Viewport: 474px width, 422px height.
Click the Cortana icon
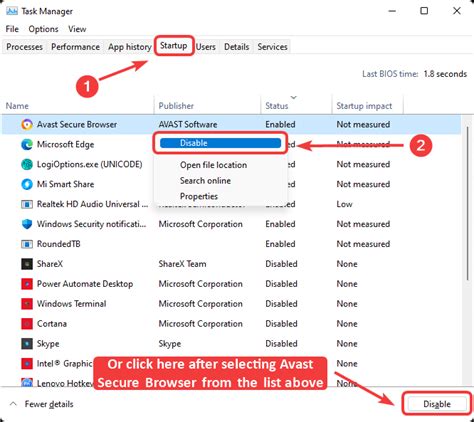(27, 324)
